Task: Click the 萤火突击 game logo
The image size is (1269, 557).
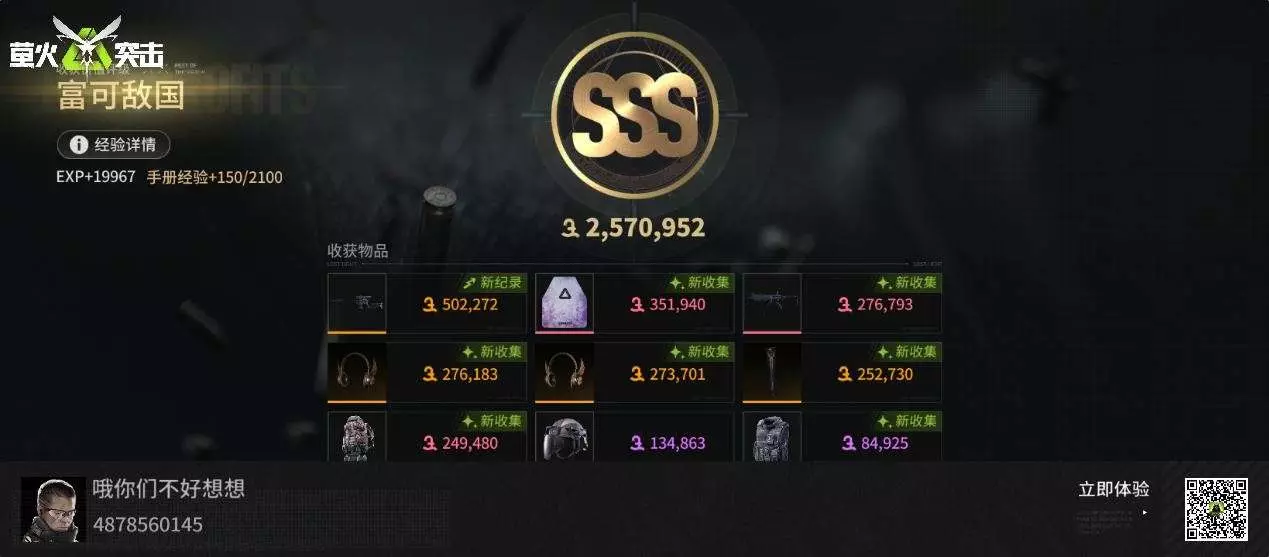Action: coord(86,47)
